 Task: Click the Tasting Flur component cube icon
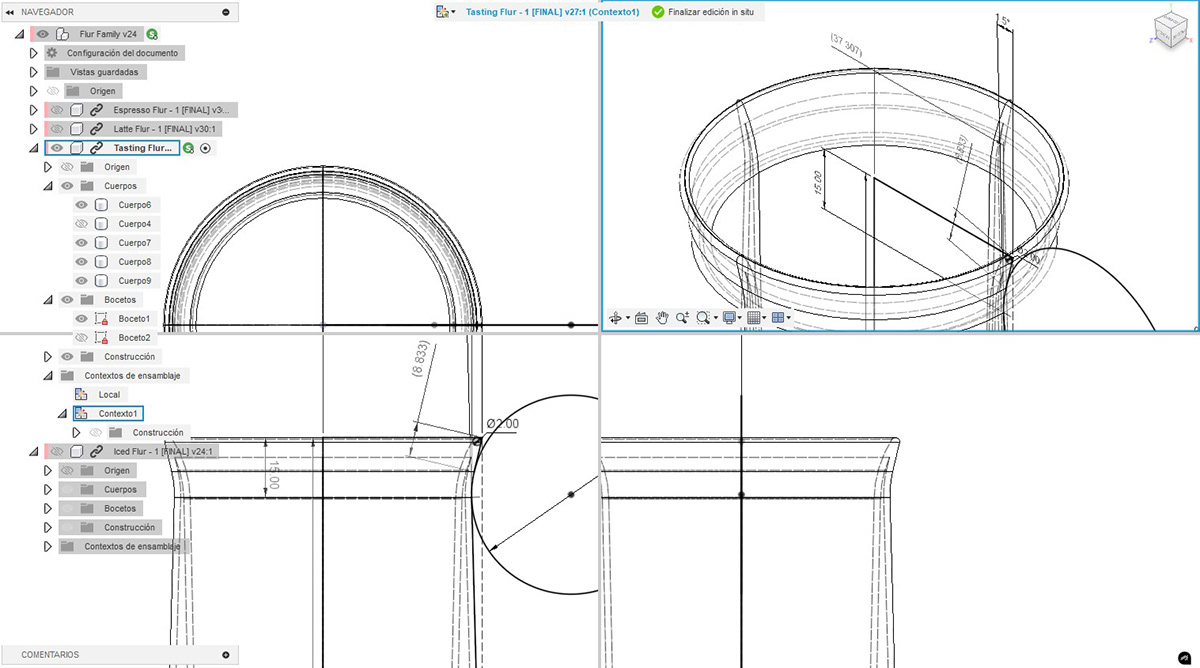click(x=77, y=148)
